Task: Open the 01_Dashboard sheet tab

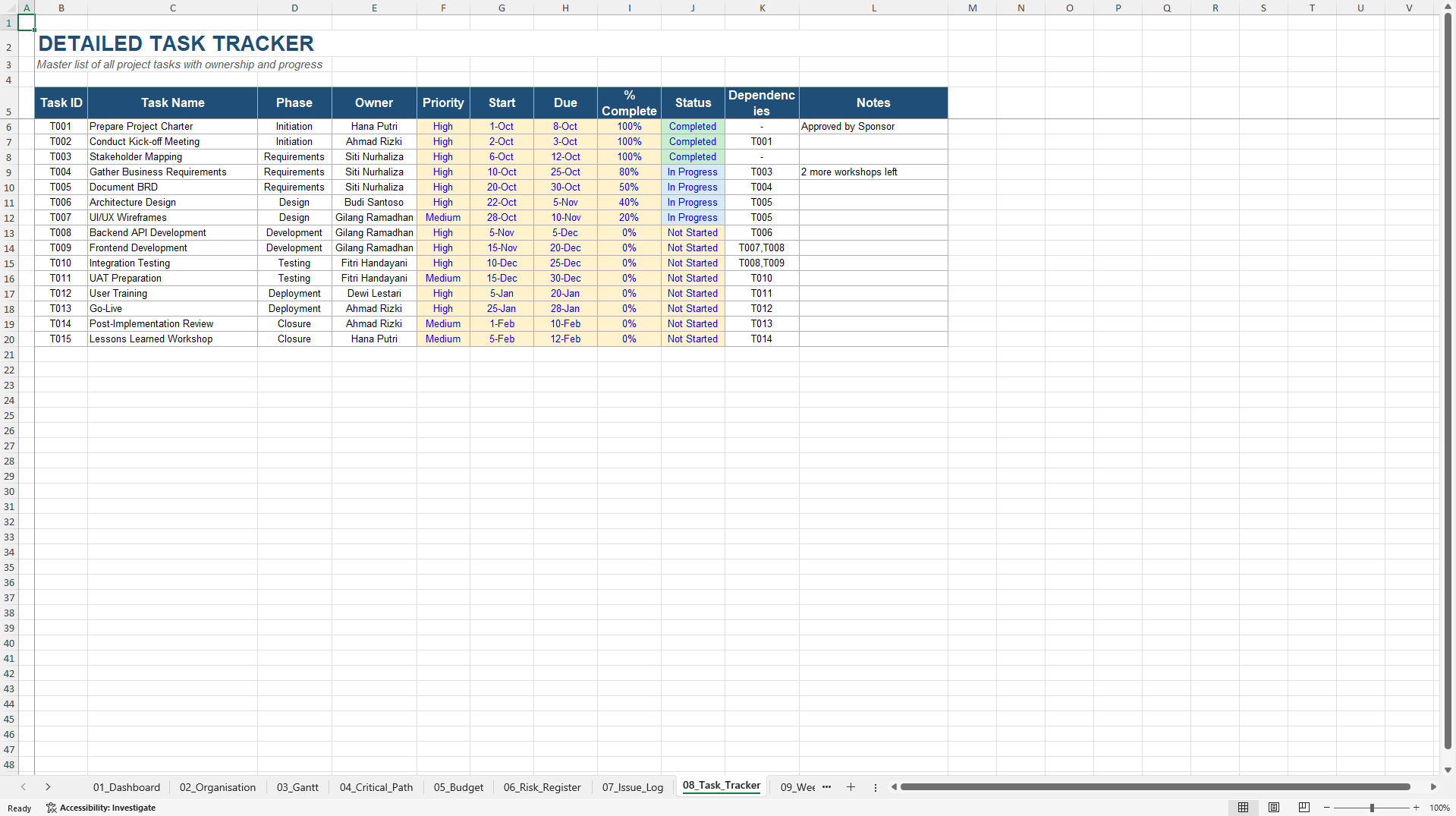Action: (x=127, y=787)
